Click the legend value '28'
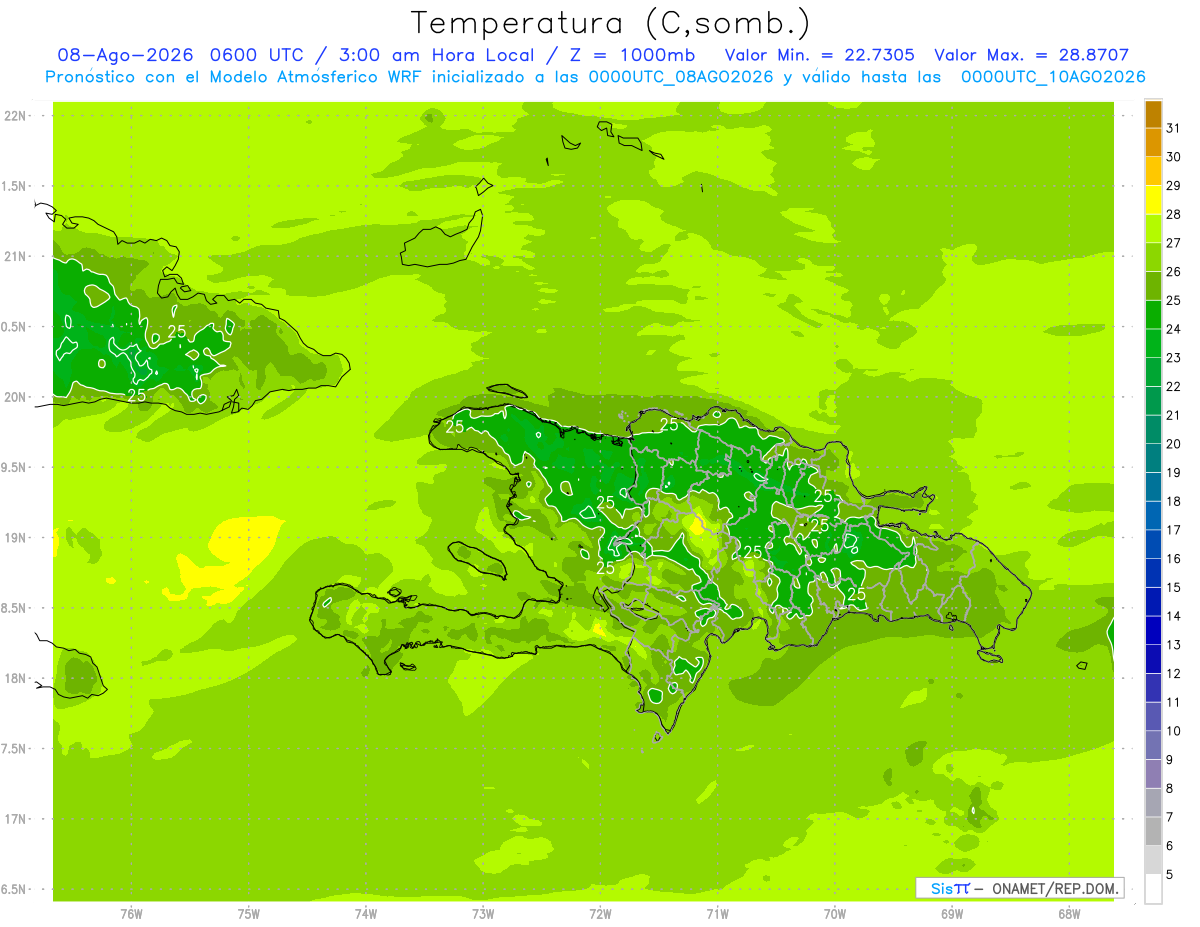 [1173, 214]
